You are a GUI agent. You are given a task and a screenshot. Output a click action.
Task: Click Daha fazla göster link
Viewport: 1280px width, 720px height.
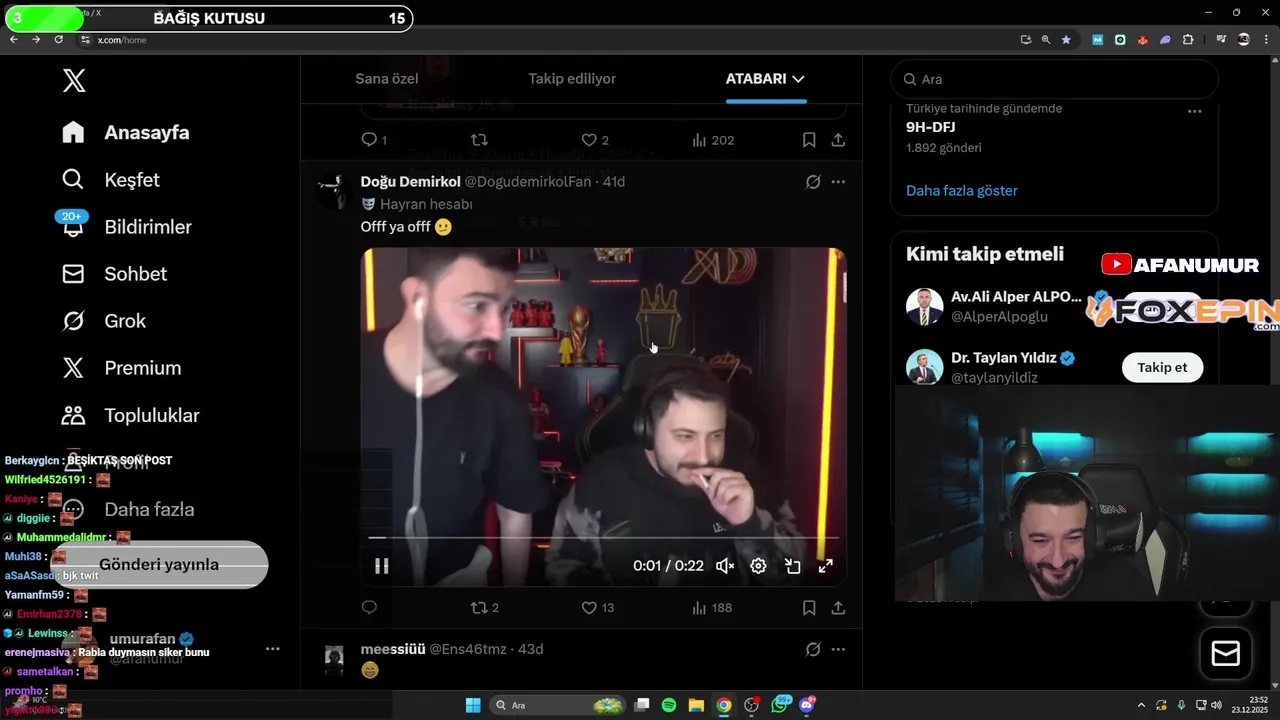[x=962, y=190]
